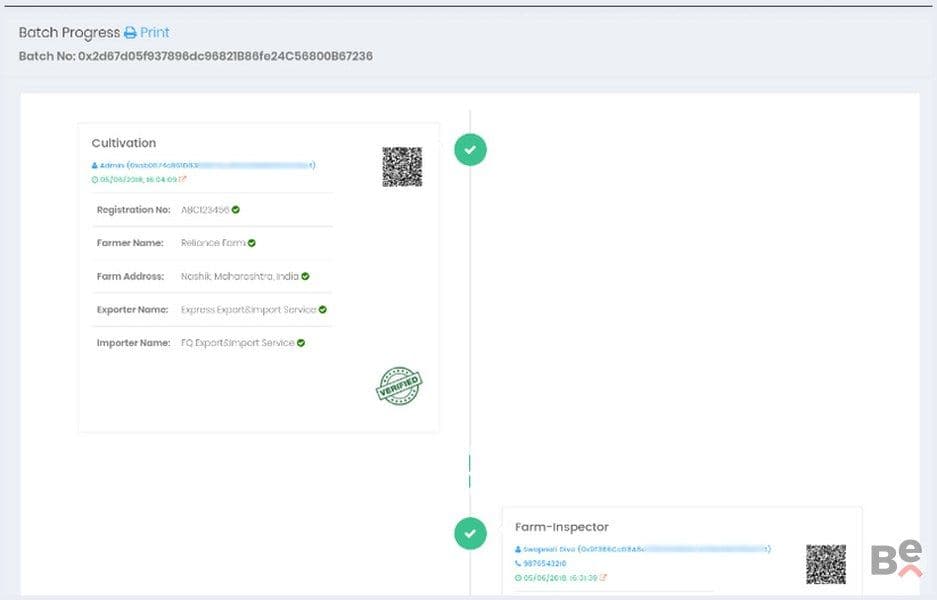Image resolution: width=937 pixels, height=600 pixels.
Task: Click the 'Farm Address:' label
Action: click(130, 276)
